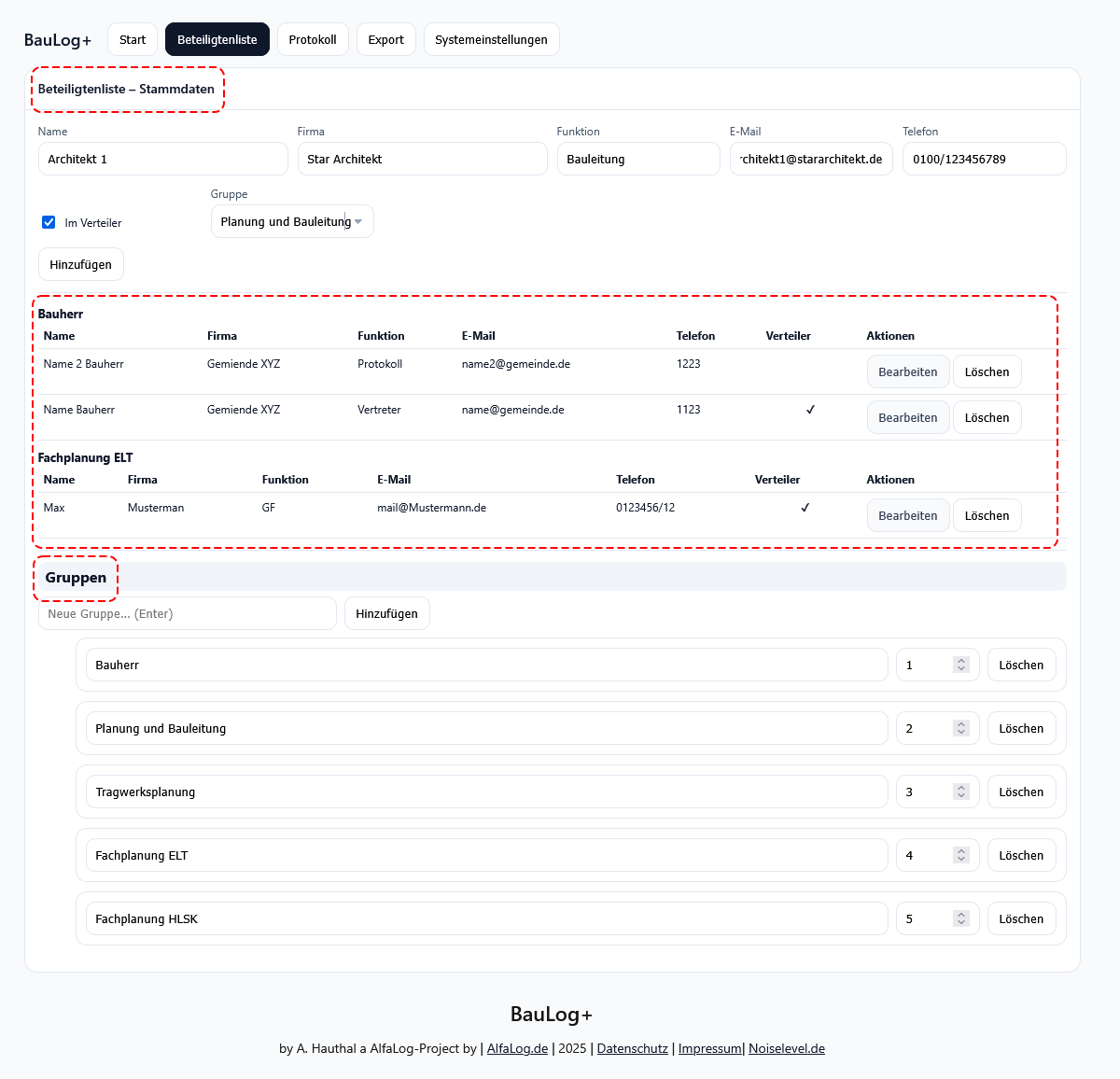Open Systemeinstellungen tab

point(491,40)
